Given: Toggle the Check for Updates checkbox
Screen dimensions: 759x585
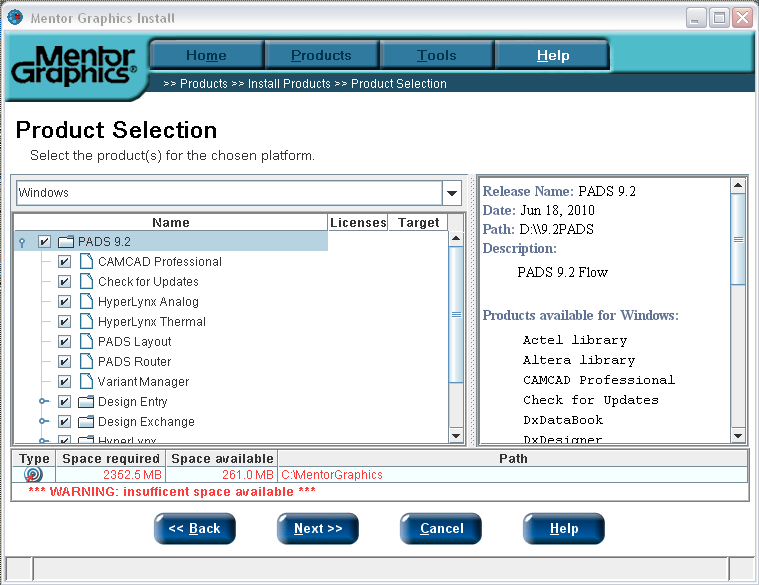Looking at the screenshot, I should point(64,282).
